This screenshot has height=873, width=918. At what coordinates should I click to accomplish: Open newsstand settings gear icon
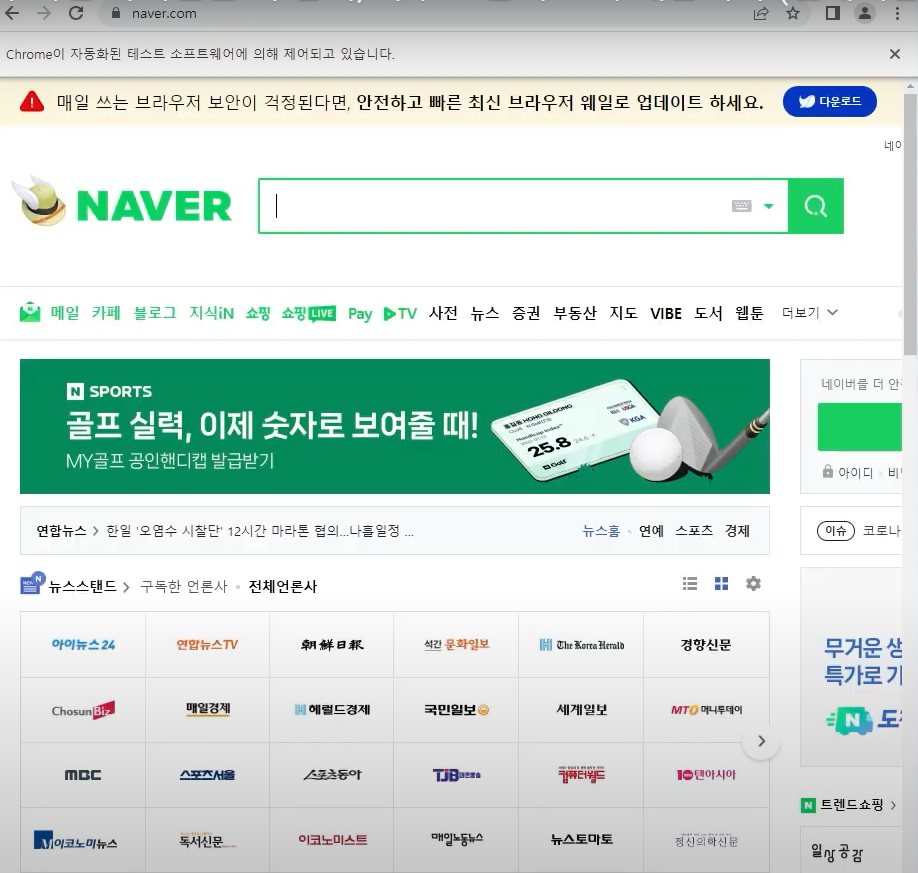pyautogui.click(x=753, y=584)
